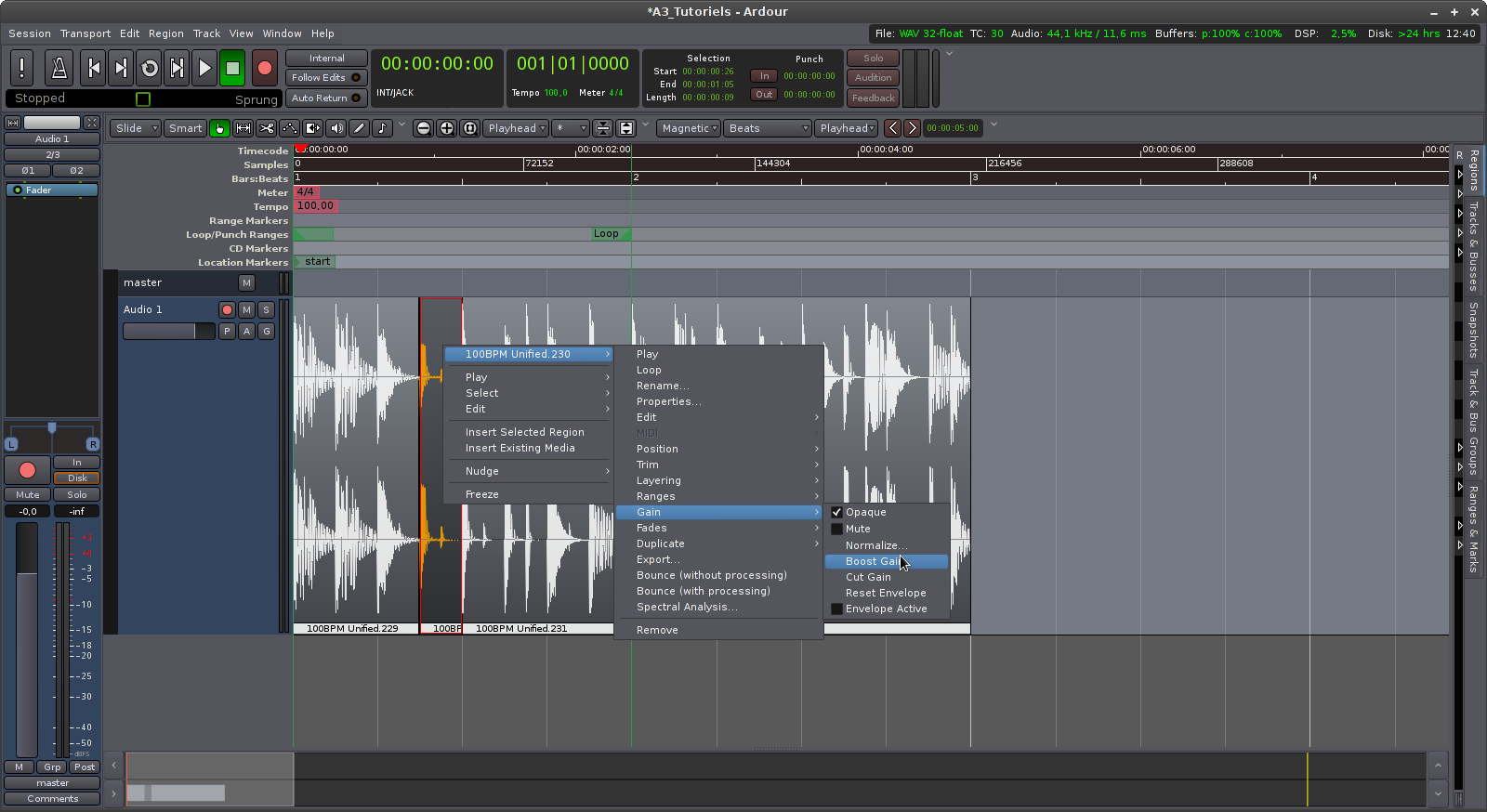Viewport: 1487px width, 812px height.
Task: Open the Slide edit mode dropdown
Action: [x=136, y=128]
